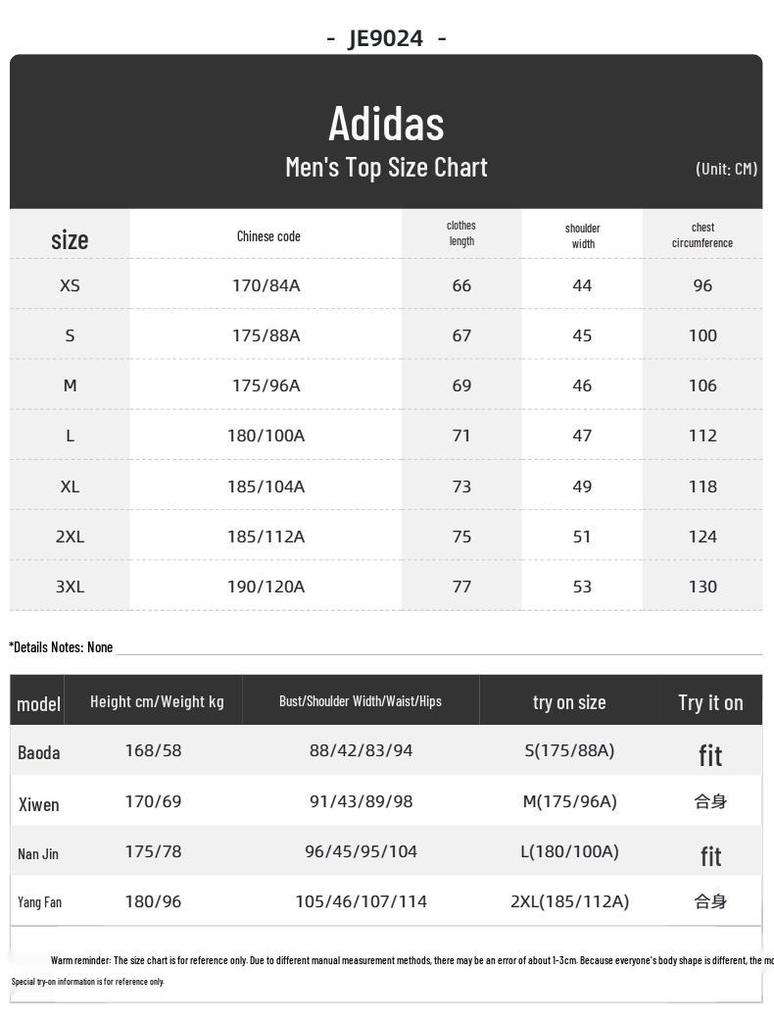
Task: Click the try on size M(175/96A) cell
Action: point(569,801)
